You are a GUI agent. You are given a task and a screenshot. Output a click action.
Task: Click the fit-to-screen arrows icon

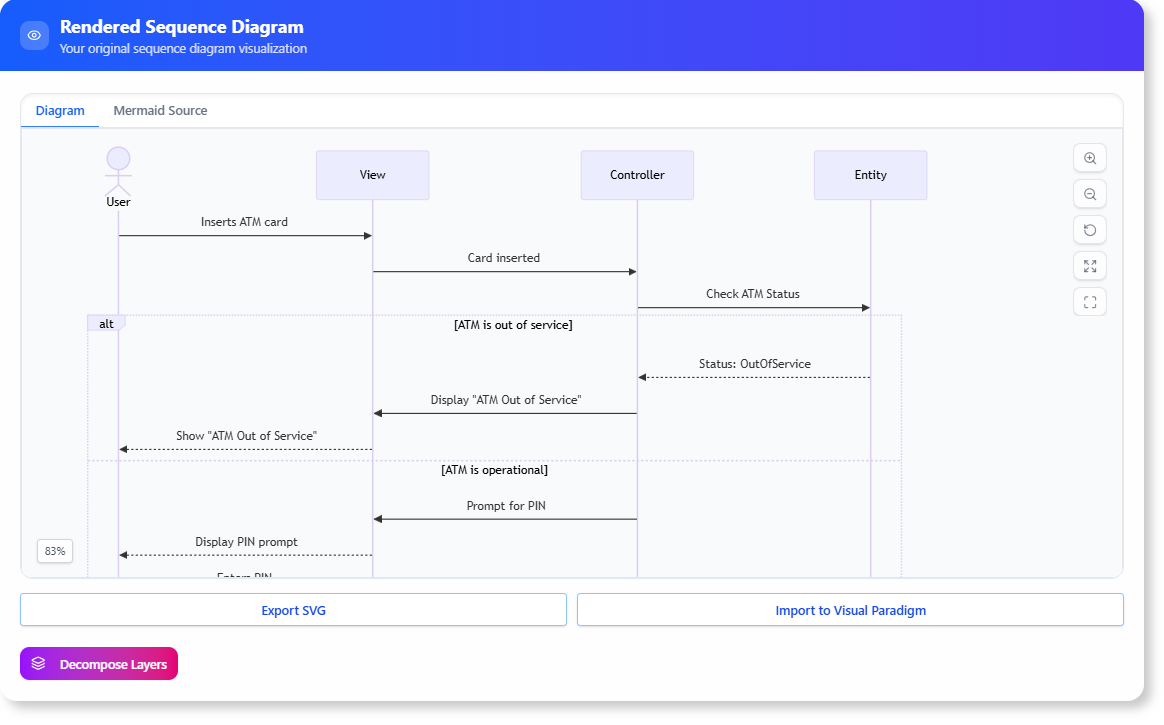pos(1090,266)
